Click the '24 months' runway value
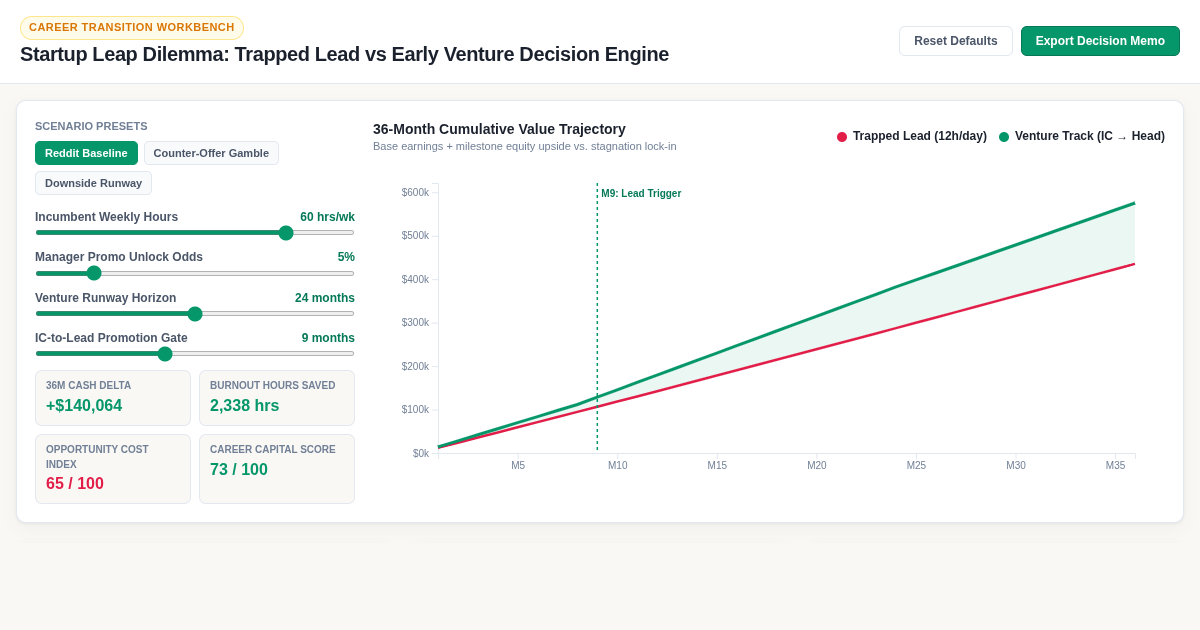1200x630 pixels. [x=325, y=298]
